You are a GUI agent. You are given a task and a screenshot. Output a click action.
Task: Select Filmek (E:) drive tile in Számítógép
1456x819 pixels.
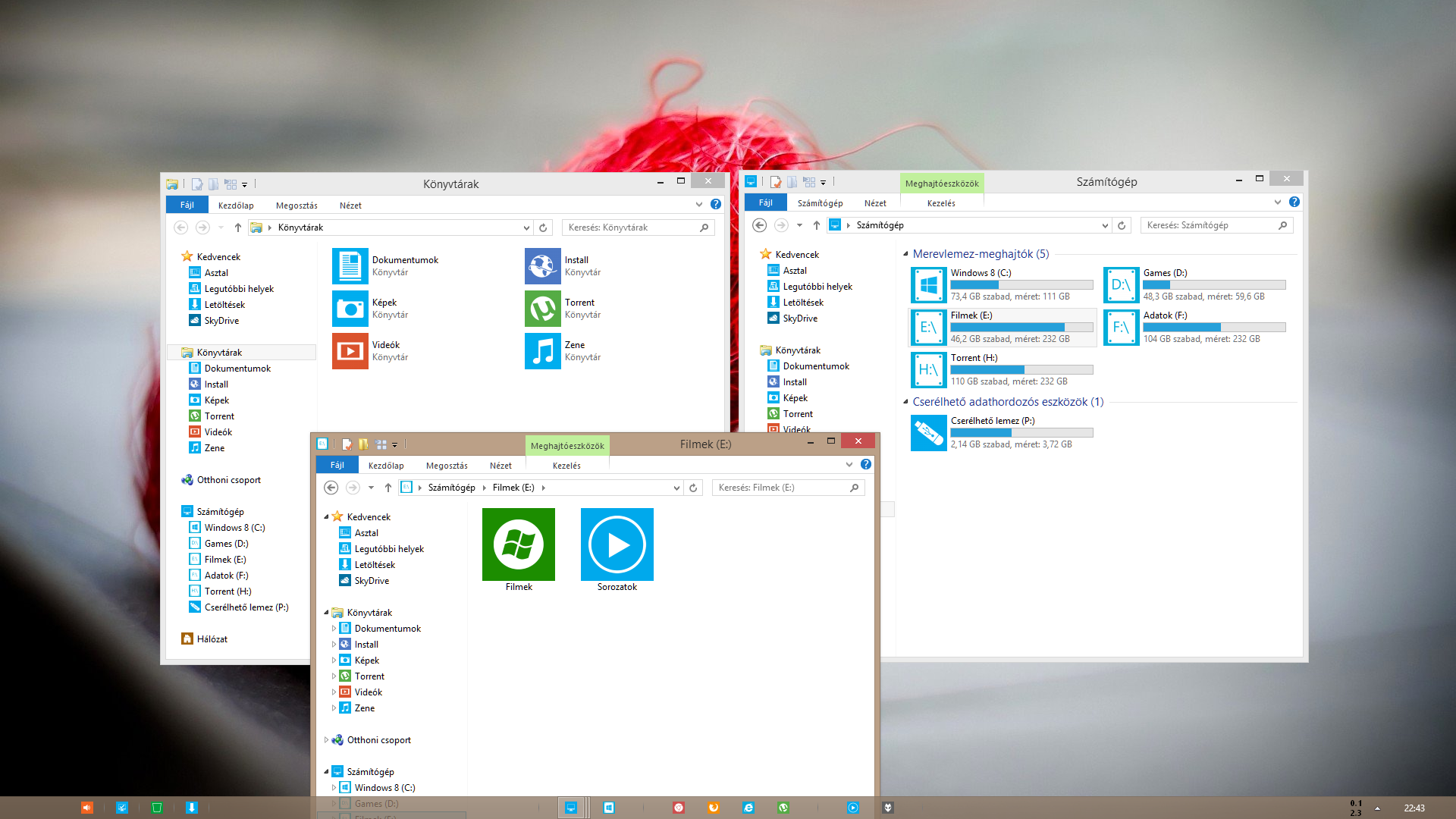[x=1002, y=327]
